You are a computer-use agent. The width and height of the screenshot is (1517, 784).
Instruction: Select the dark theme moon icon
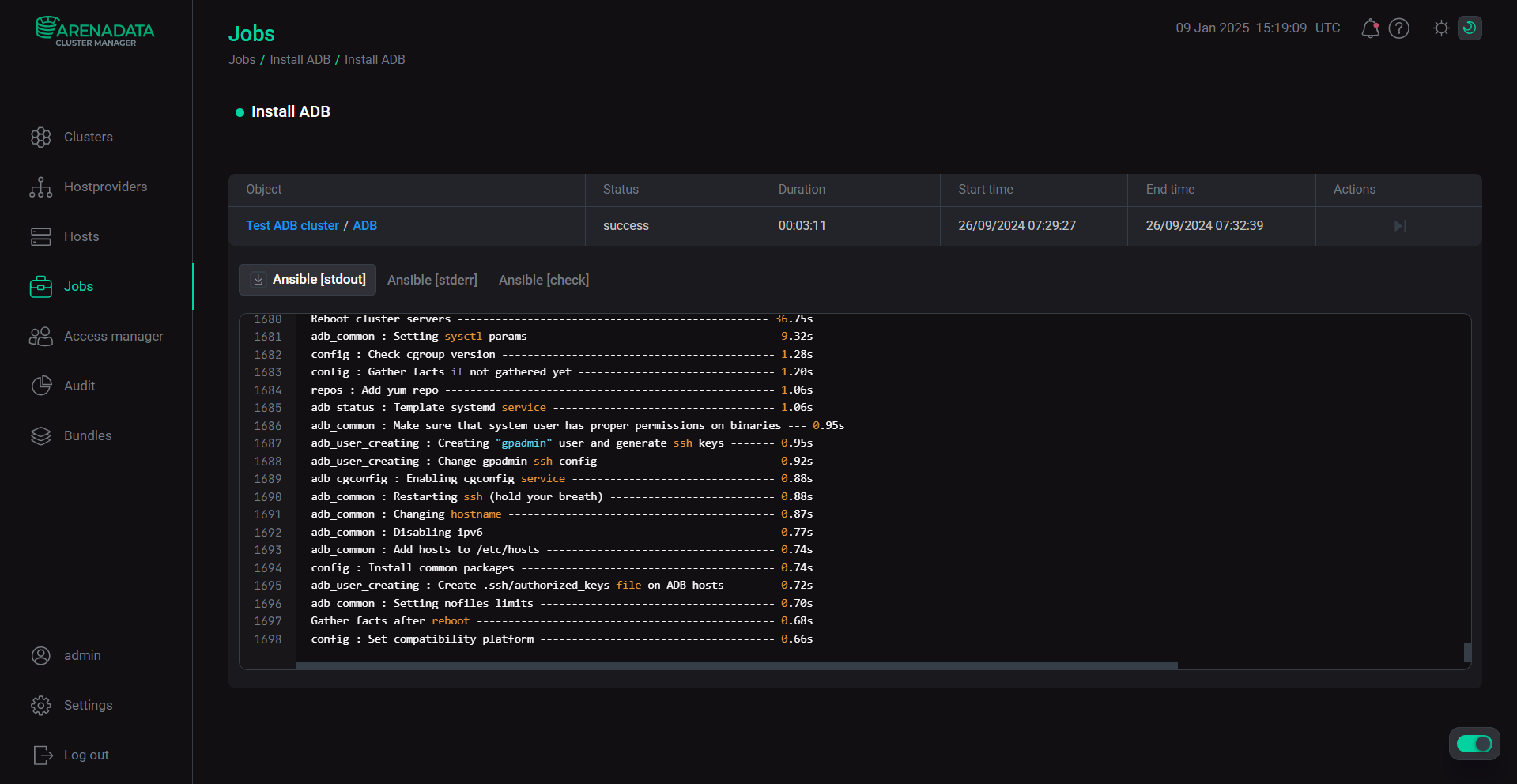click(1470, 28)
